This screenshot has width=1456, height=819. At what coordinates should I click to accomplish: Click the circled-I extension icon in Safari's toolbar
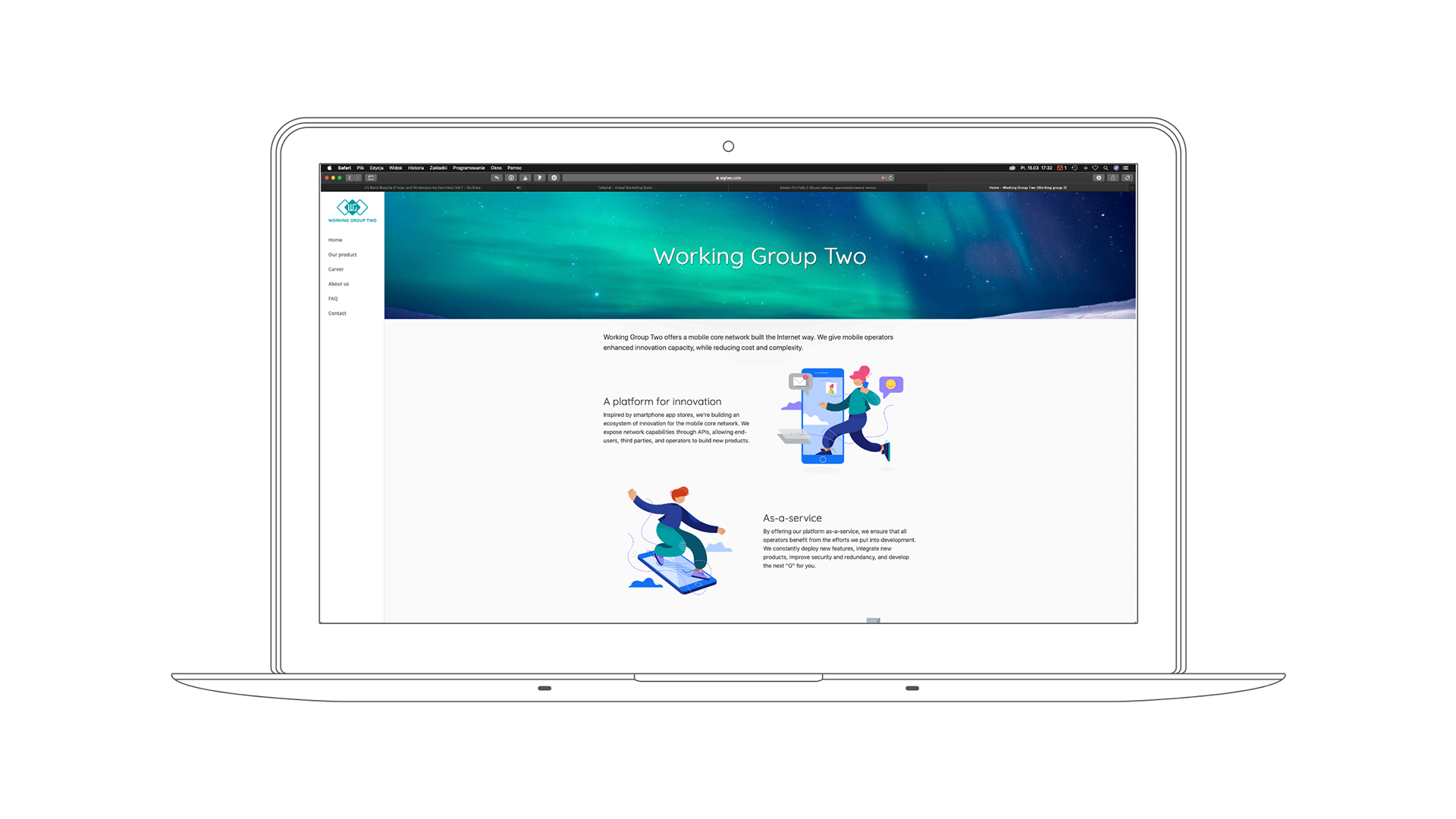pos(511,177)
